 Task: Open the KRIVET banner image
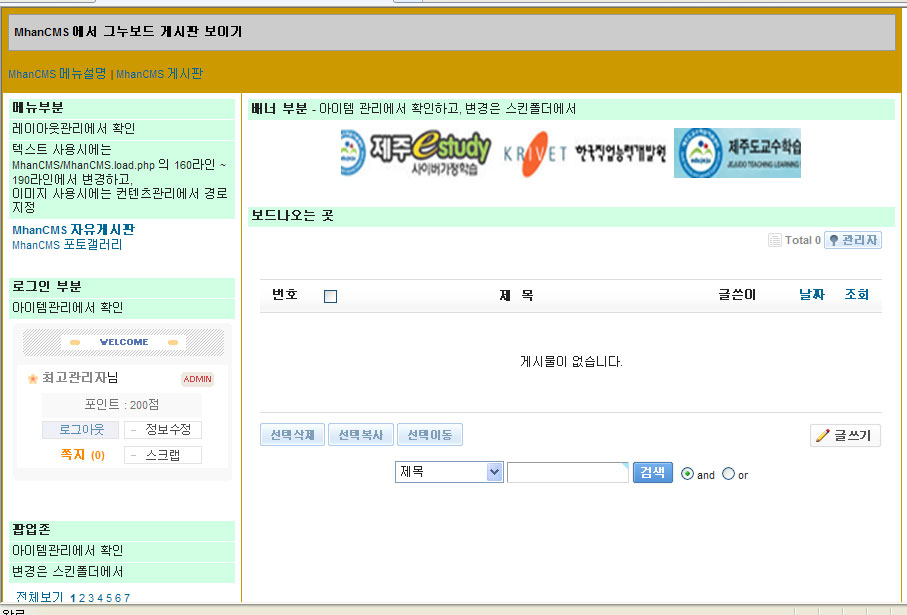584,153
